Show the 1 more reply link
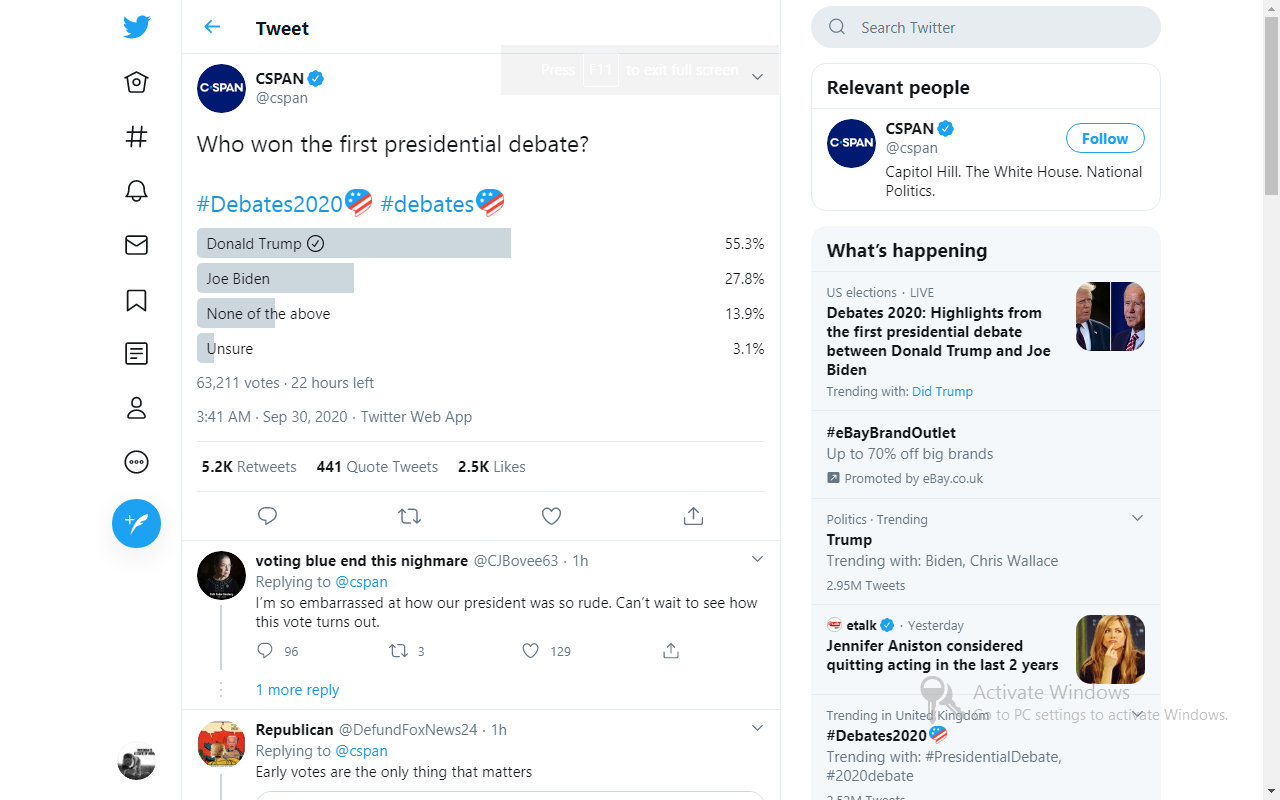 pos(297,690)
